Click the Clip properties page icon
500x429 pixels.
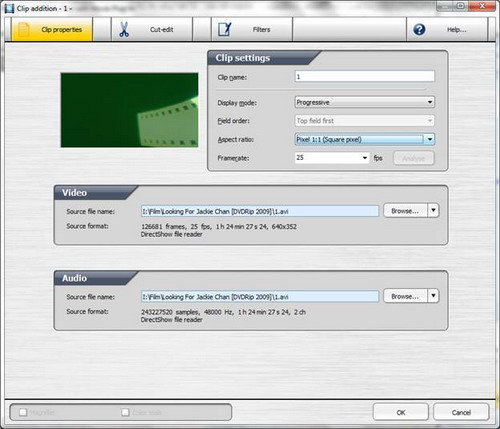click(24, 29)
